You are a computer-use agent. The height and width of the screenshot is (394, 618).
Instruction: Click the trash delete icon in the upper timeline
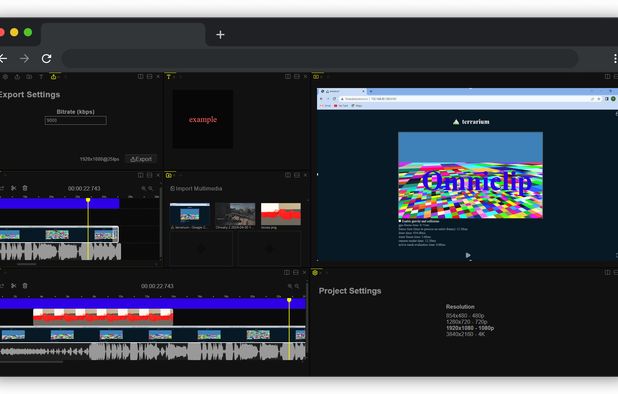click(x=25, y=188)
